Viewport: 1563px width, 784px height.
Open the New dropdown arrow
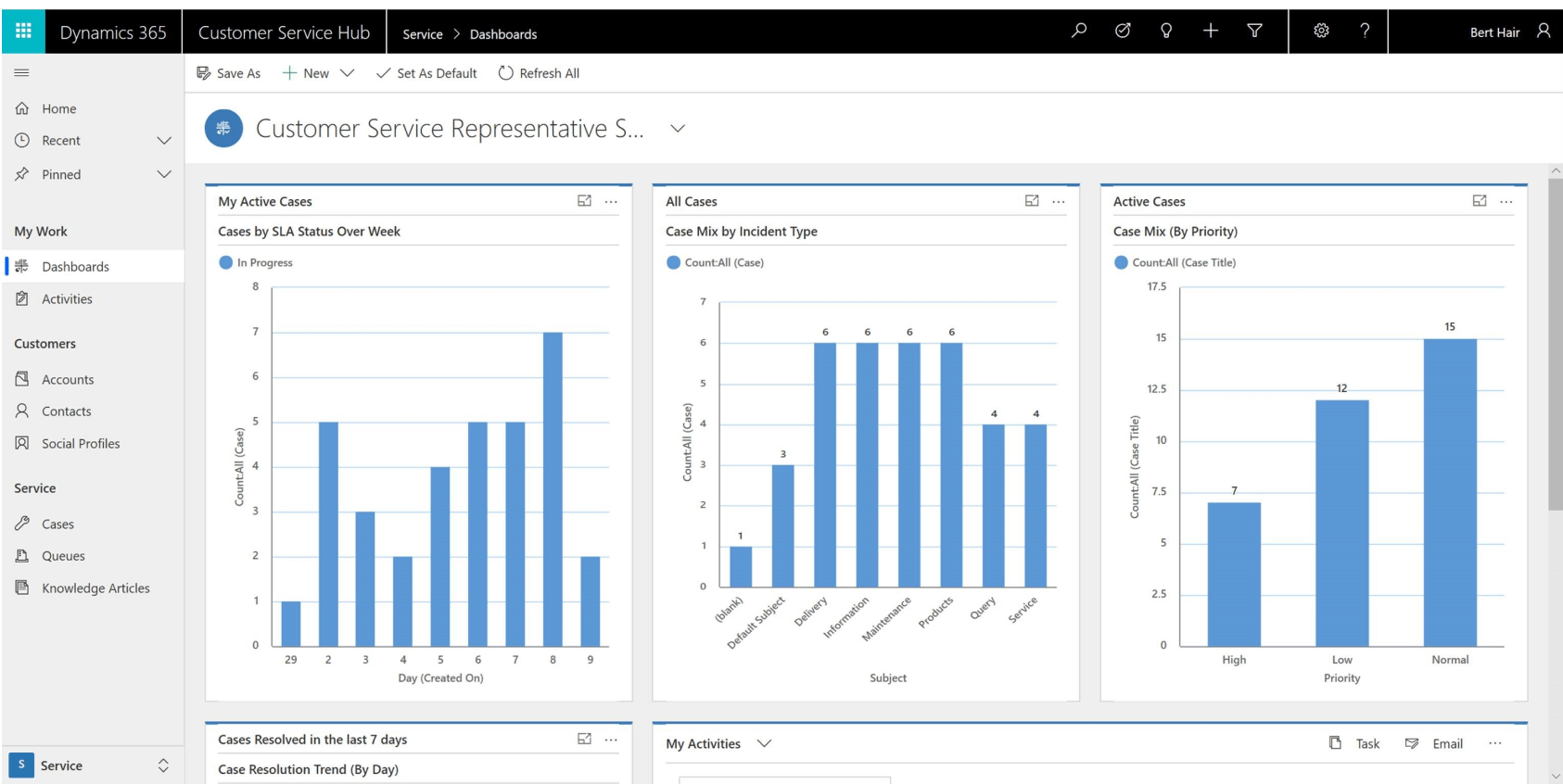348,73
